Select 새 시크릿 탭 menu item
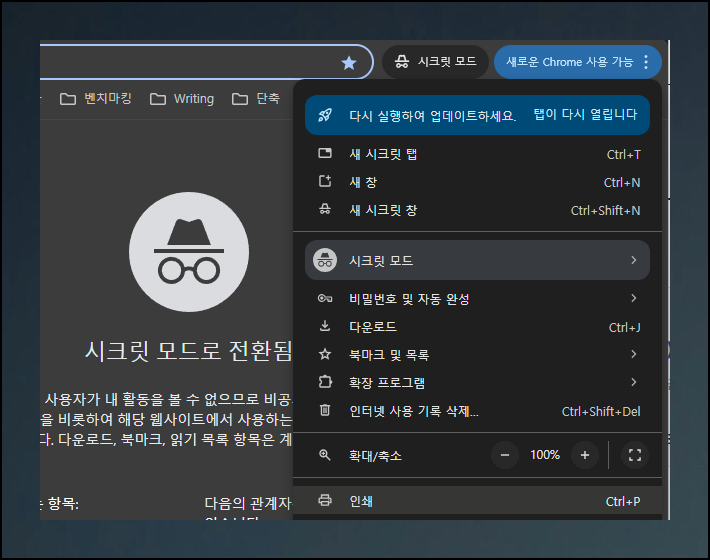The image size is (710, 560). 477,154
